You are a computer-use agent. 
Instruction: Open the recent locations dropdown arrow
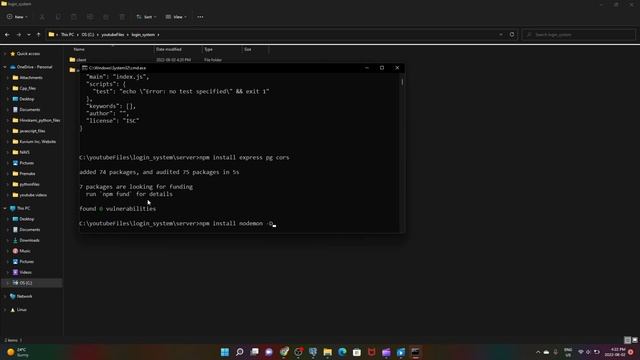(x=29, y=35)
